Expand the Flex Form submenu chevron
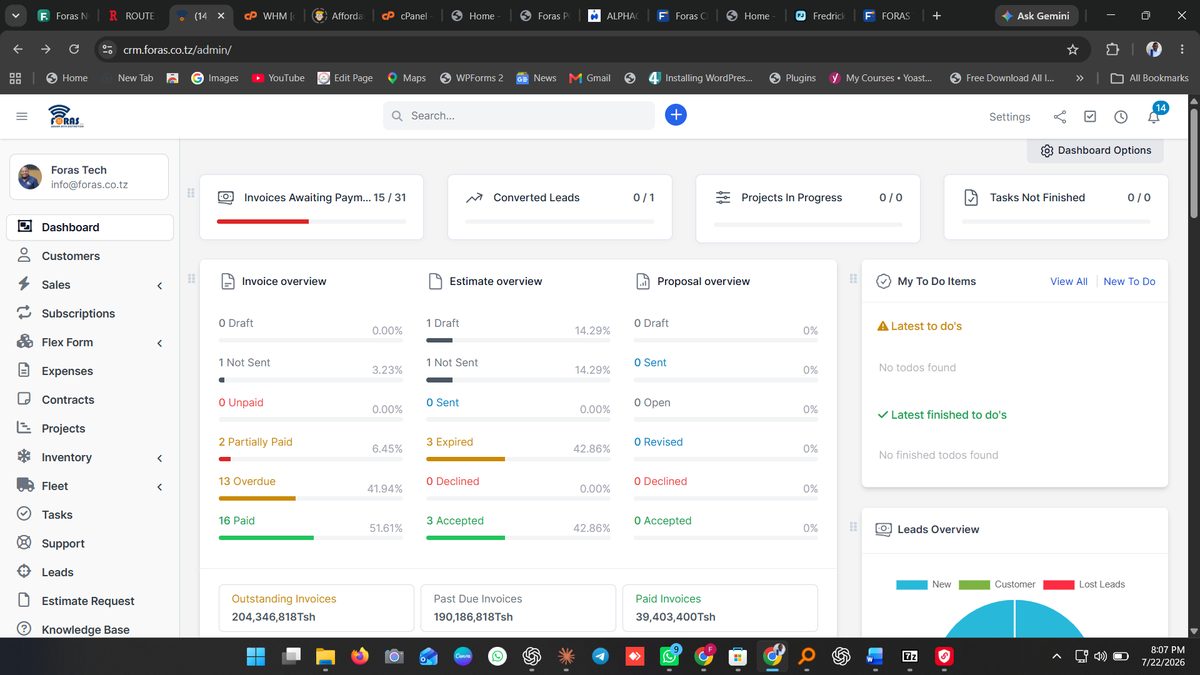 tap(160, 343)
